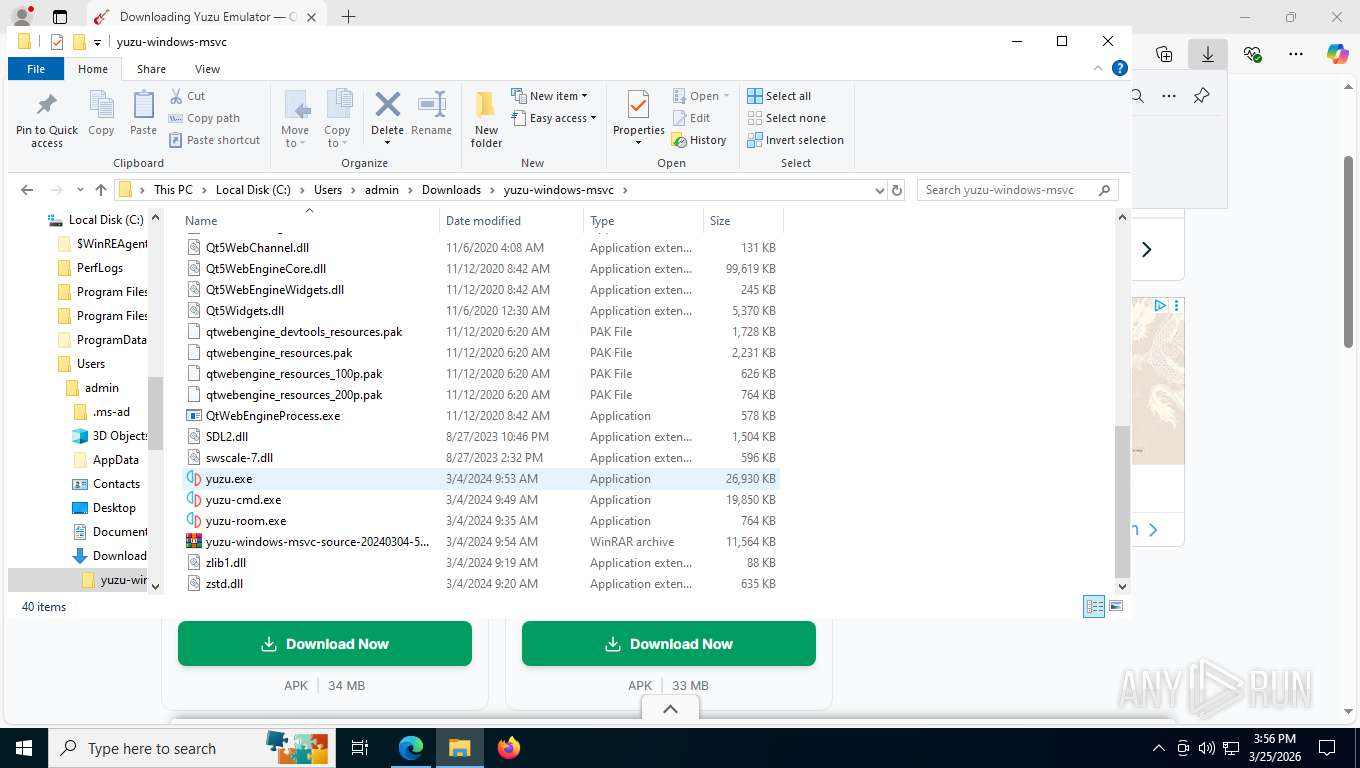Sort by the Size column header
Viewport: 1360px width, 768px height.
click(x=743, y=221)
